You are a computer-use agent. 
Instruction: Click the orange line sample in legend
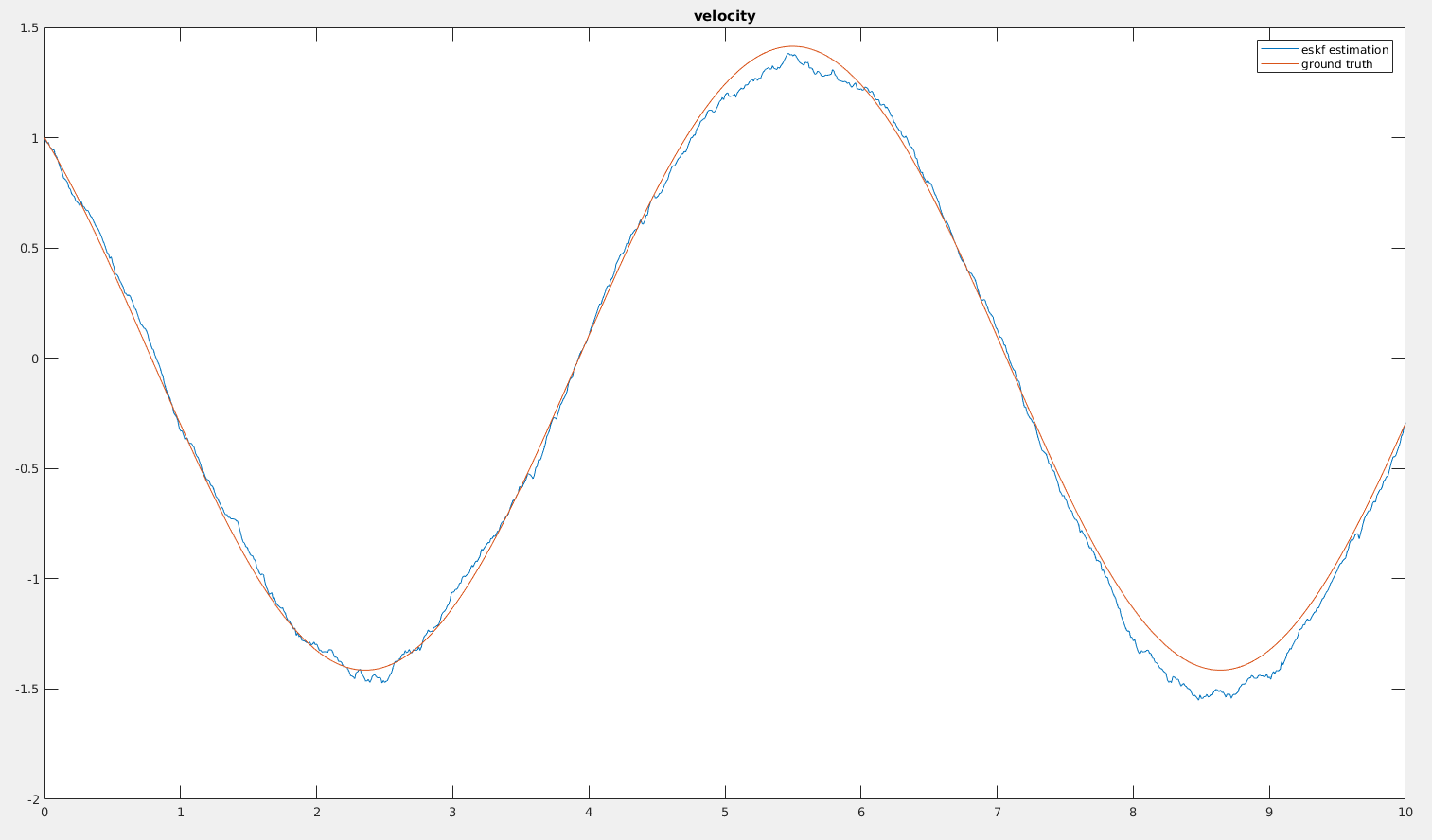pyautogui.click(x=1280, y=64)
